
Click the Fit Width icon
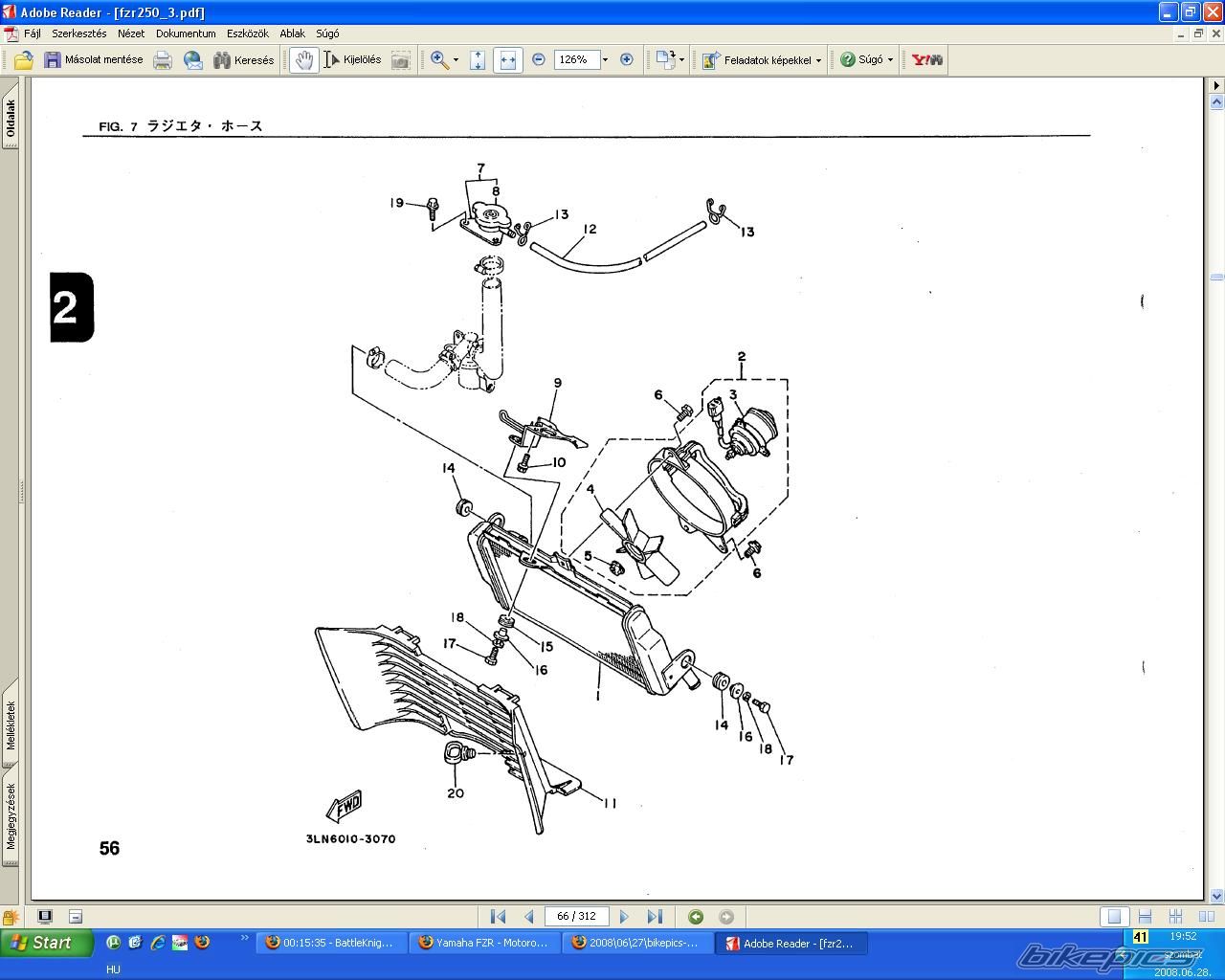tap(508, 60)
